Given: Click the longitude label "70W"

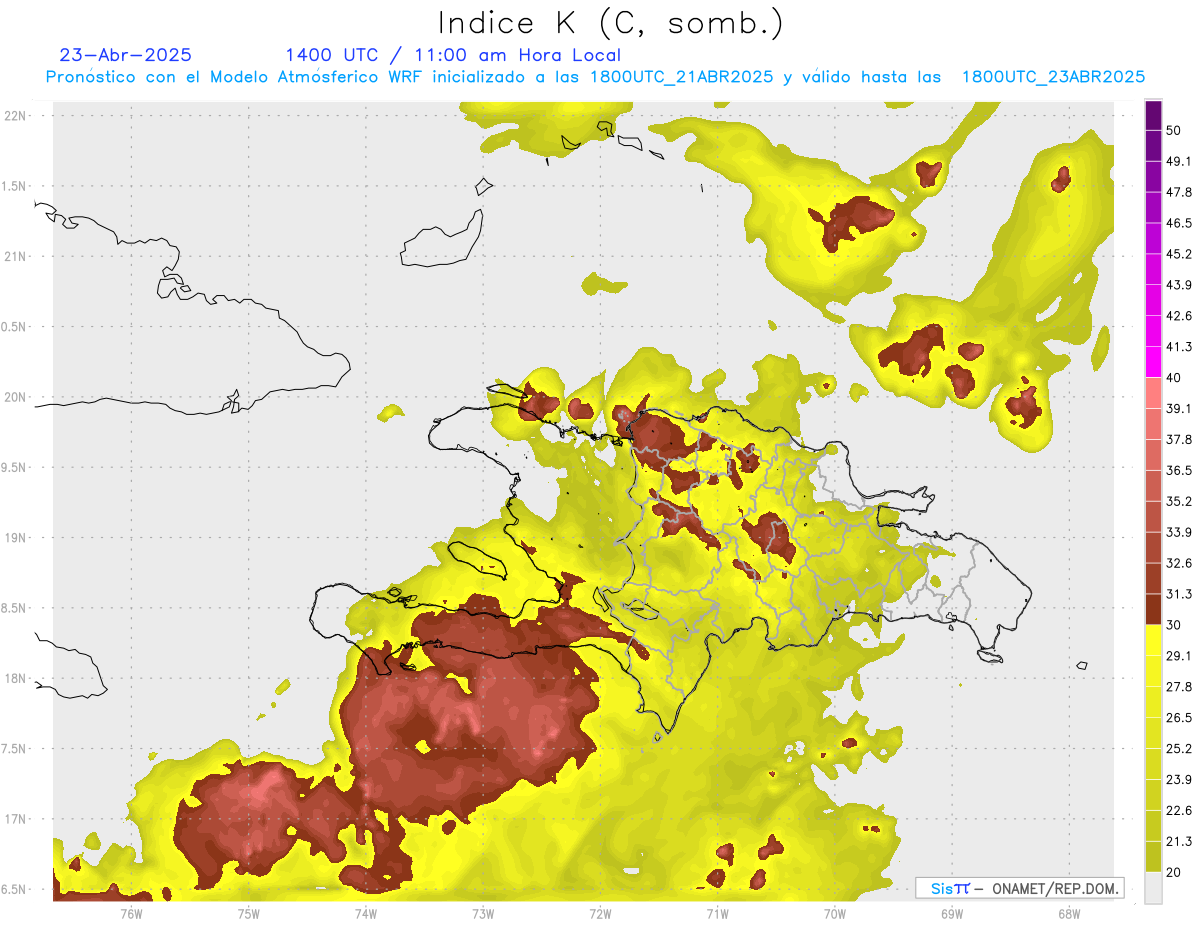Looking at the screenshot, I should (x=835, y=913).
